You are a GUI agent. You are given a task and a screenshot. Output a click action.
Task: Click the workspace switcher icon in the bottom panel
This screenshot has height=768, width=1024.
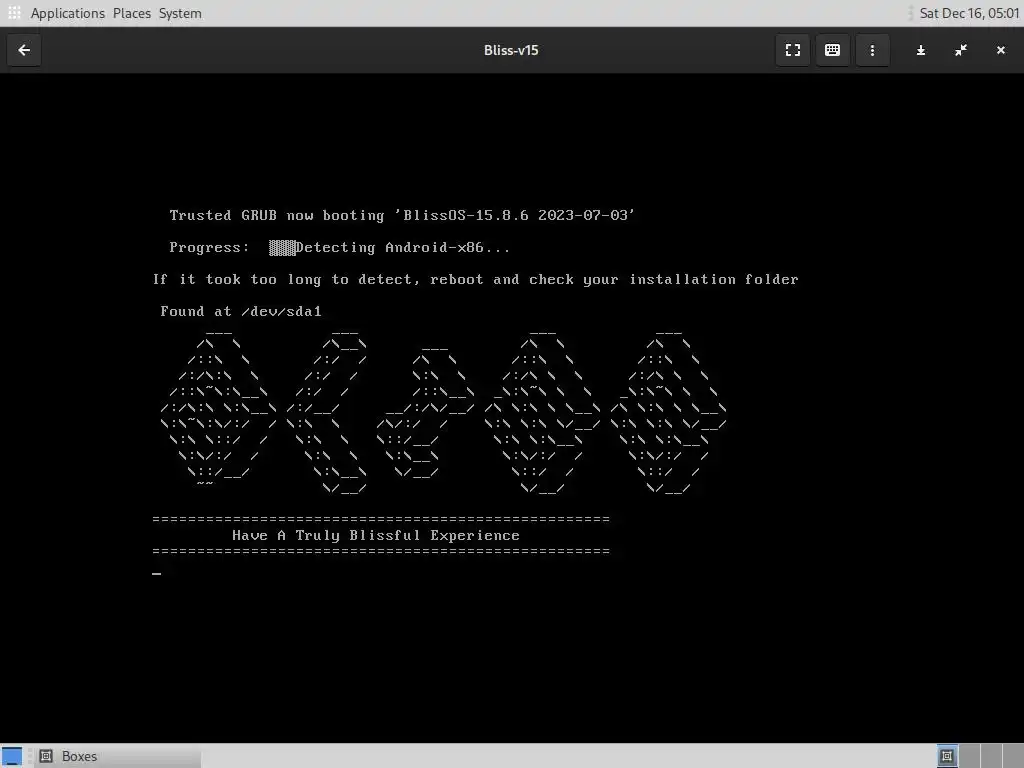[947, 756]
